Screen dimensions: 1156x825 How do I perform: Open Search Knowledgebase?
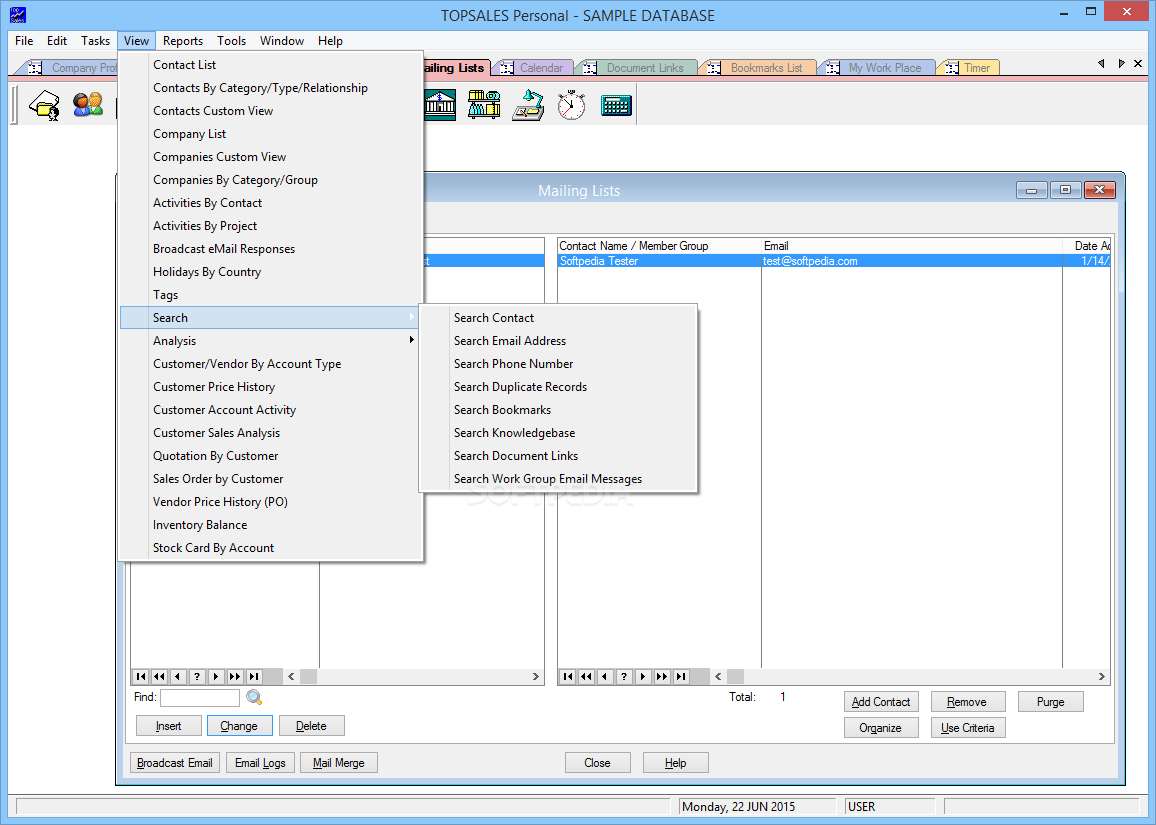coord(558,433)
